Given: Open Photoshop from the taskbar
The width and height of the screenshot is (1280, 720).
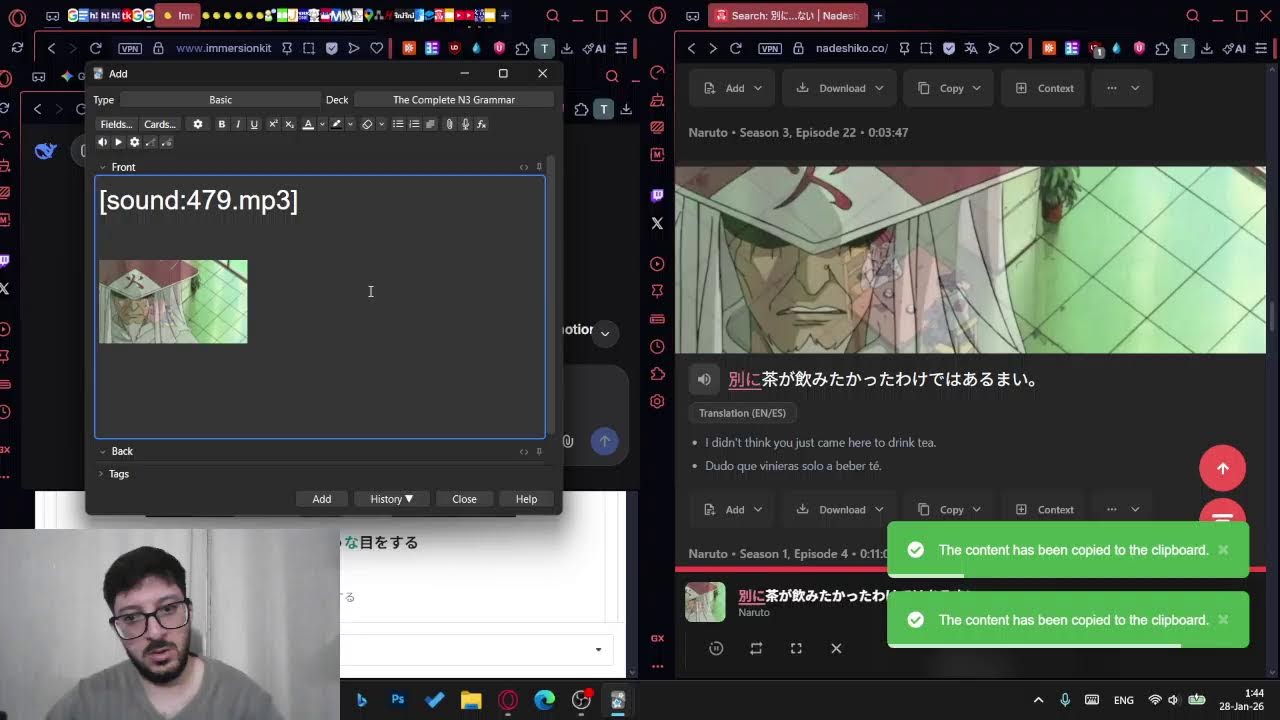Looking at the screenshot, I should pos(398,700).
